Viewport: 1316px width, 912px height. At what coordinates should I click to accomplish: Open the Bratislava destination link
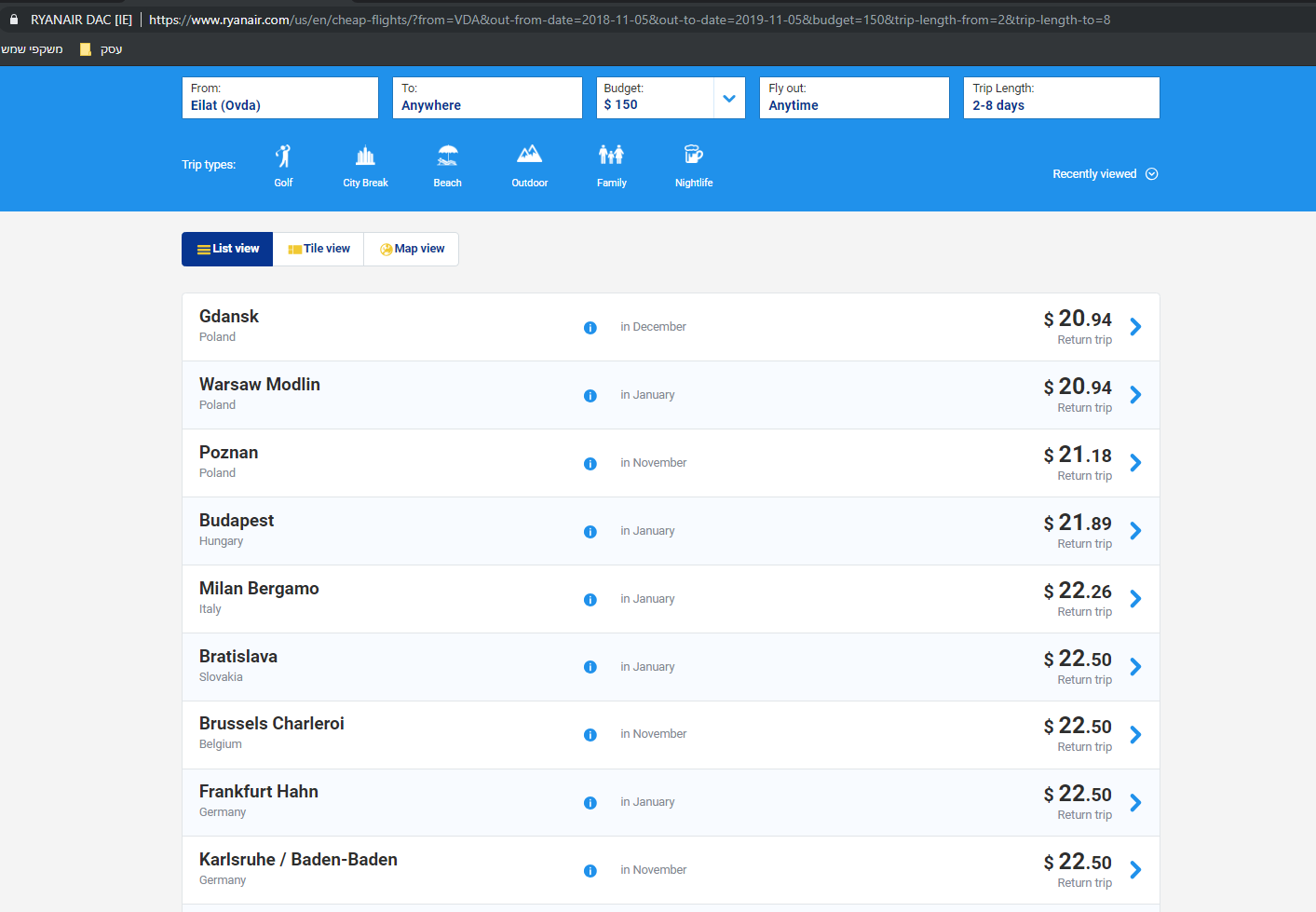point(238,657)
